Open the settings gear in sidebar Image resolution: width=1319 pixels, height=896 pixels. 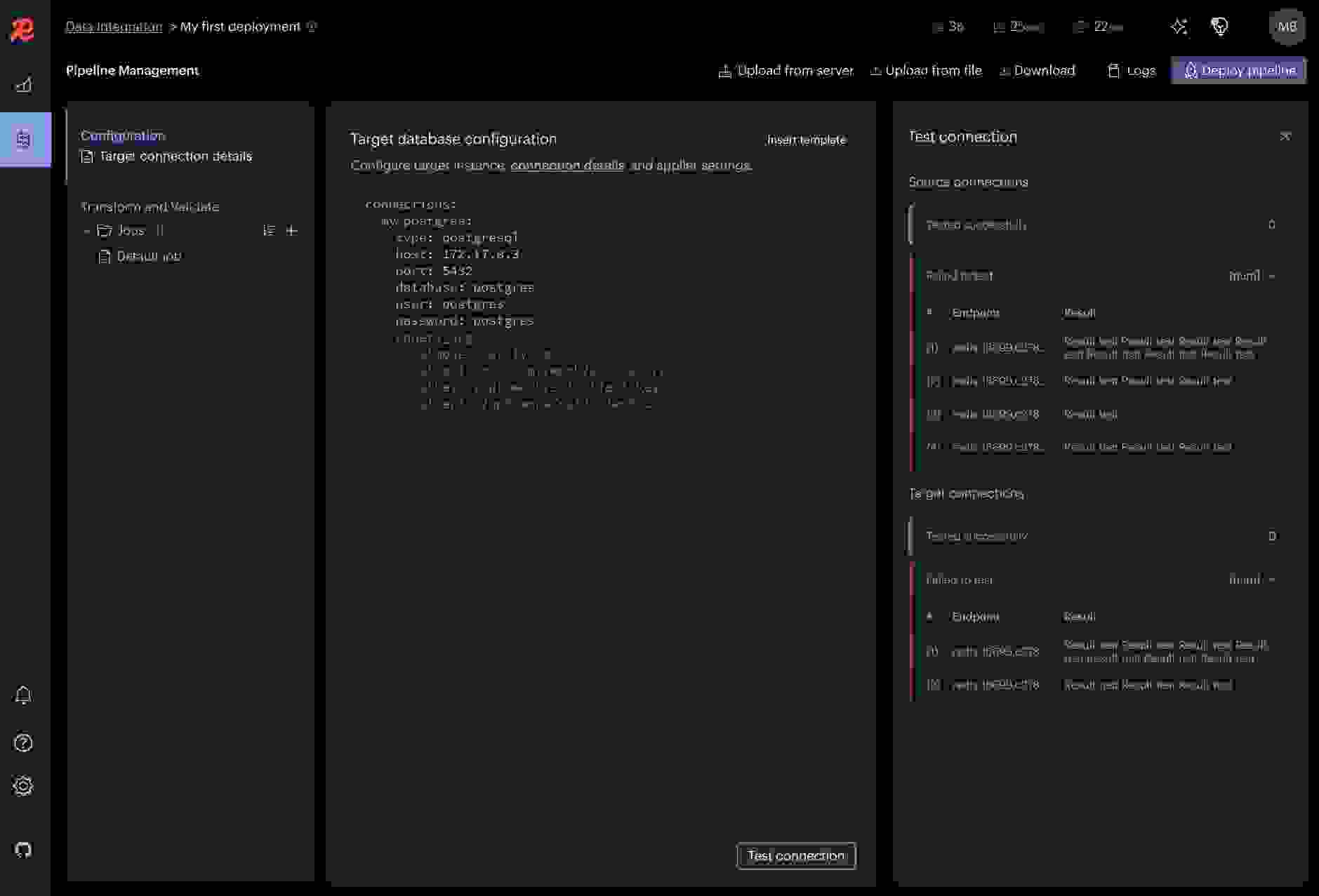point(23,786)
